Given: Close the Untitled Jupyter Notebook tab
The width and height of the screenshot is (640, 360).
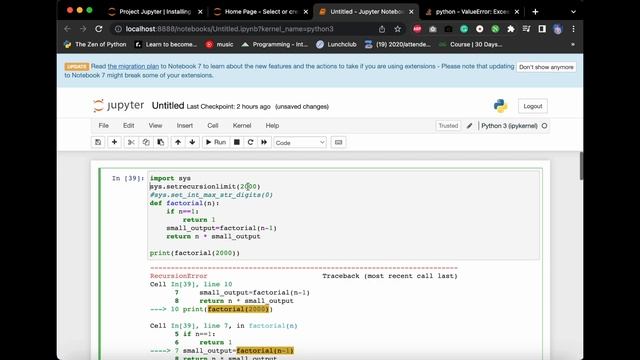Looking at the screenshot, I should [411, 12].
